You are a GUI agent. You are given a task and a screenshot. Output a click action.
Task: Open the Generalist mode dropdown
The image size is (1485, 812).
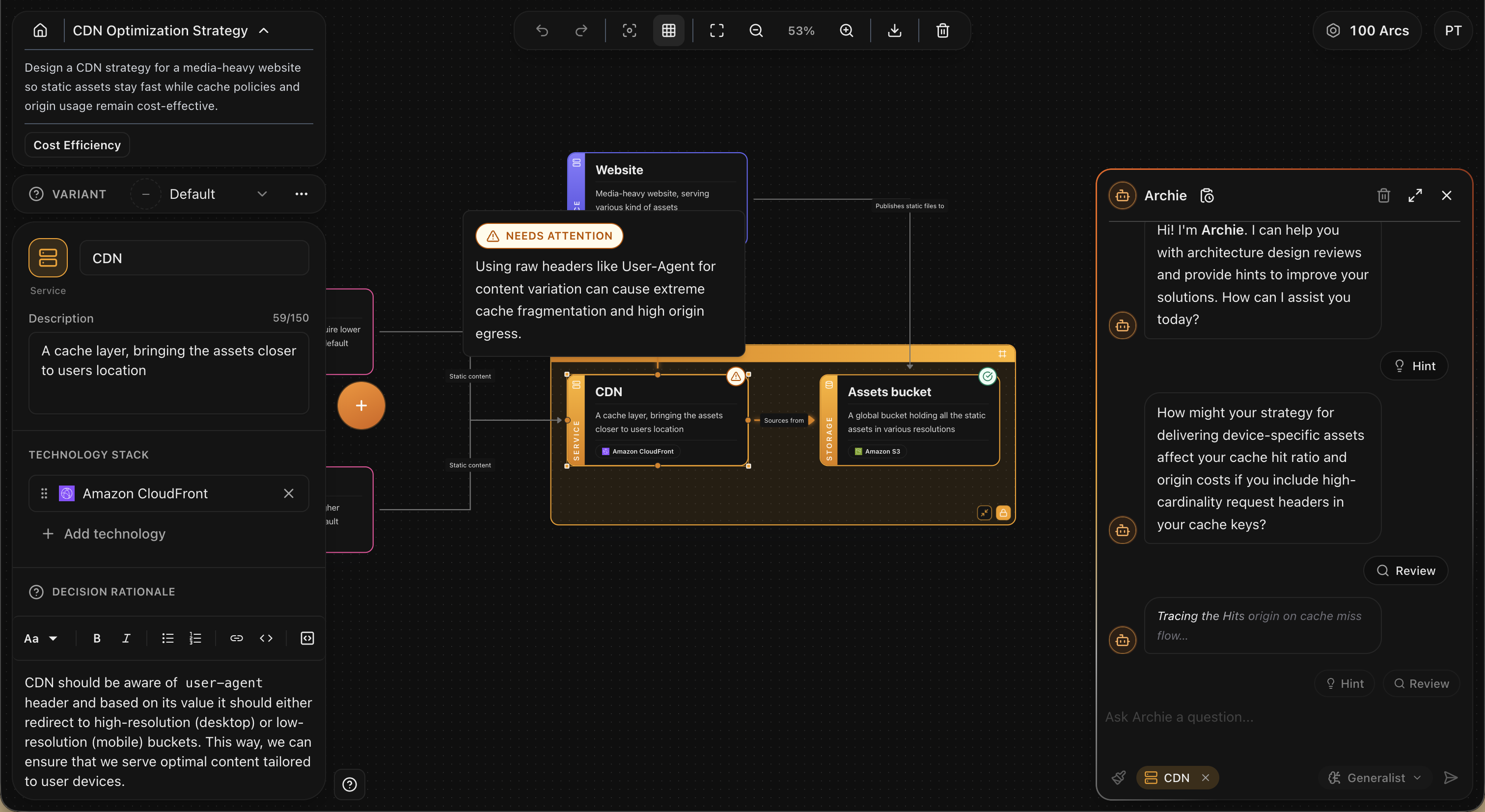point(1375,778)
